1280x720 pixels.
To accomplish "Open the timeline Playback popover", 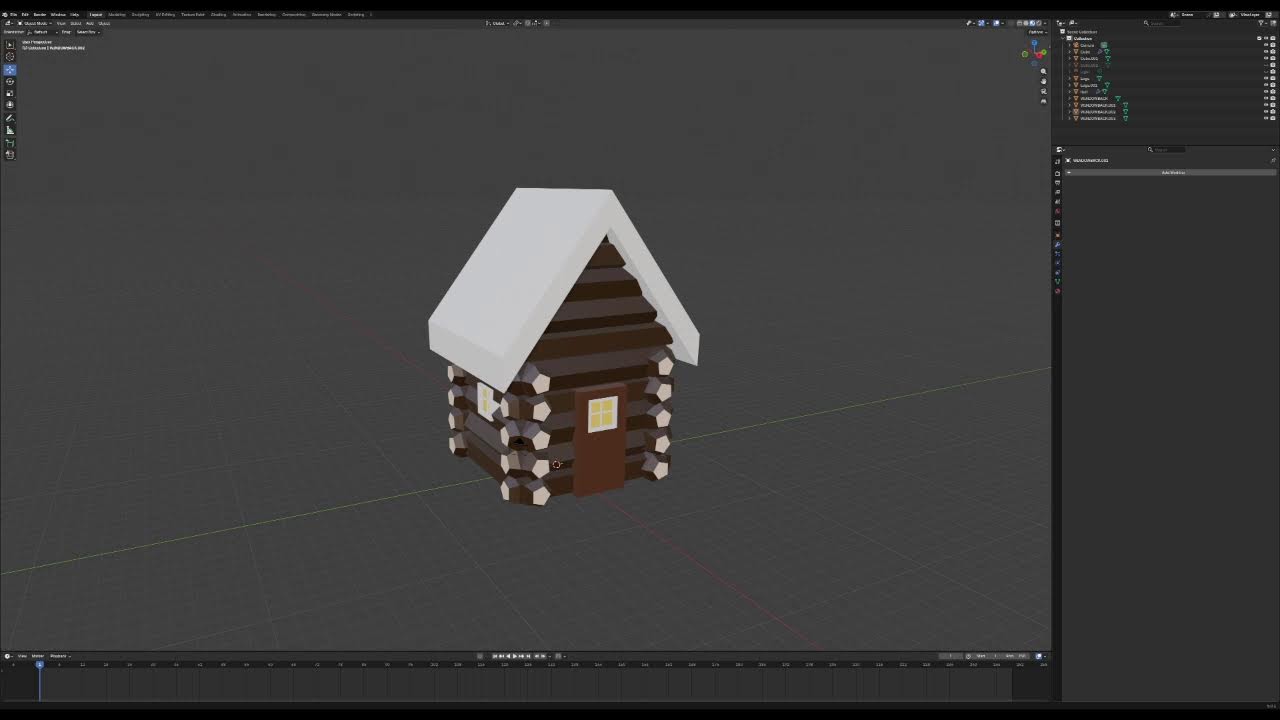I will click(60, 656).
